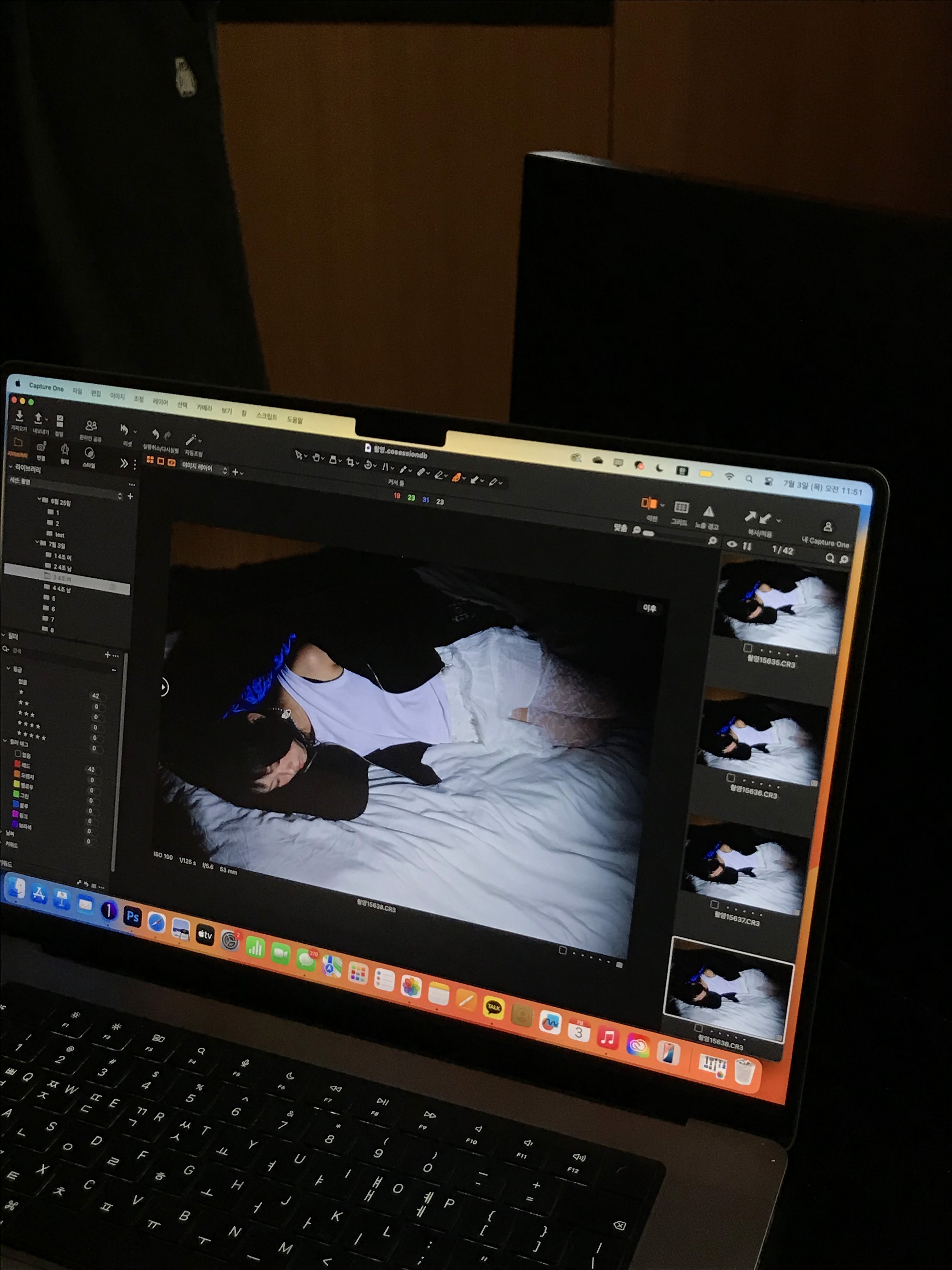Toggle the eye icon above browser thumbnails
Screen dimensions: 952x1270
(732, 544)
